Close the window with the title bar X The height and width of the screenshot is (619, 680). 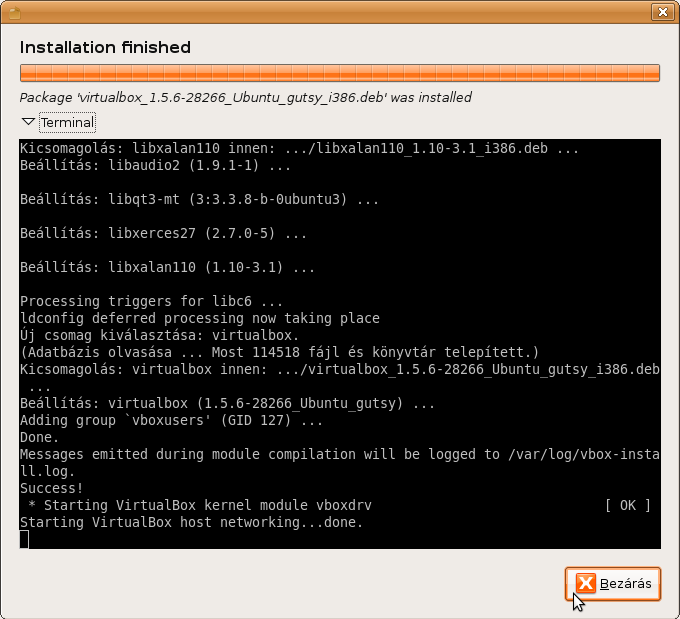click(x=663, y=12)
